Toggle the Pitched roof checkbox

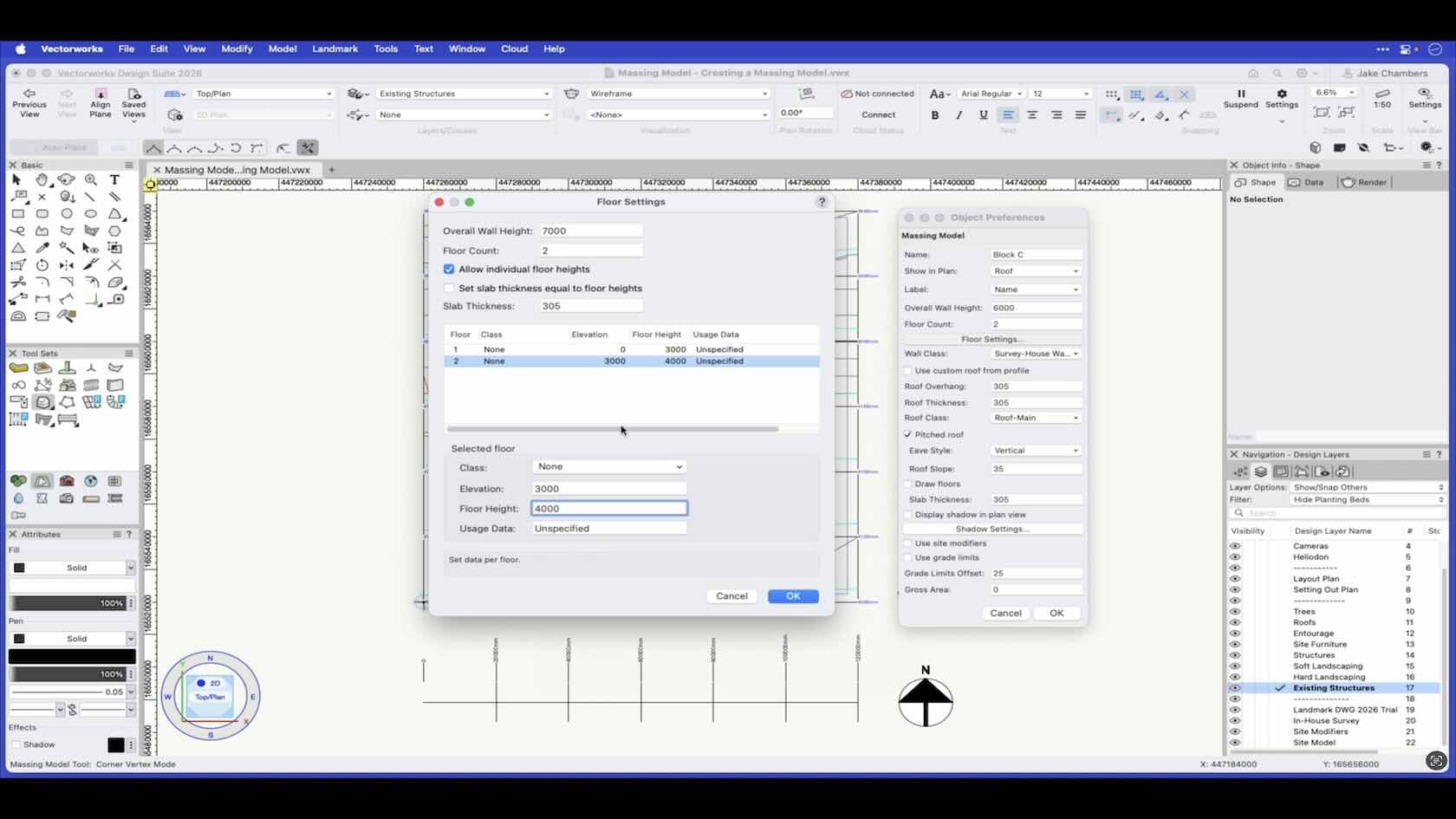pos(908,435)
